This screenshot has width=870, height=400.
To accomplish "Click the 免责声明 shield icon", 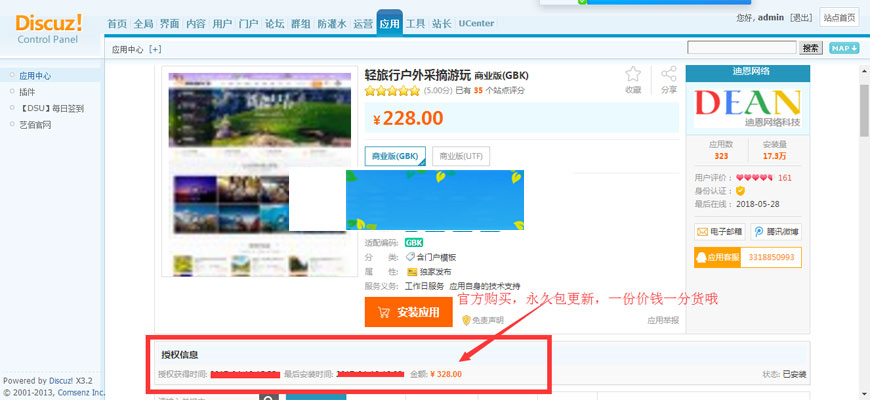I will (466, 320).
